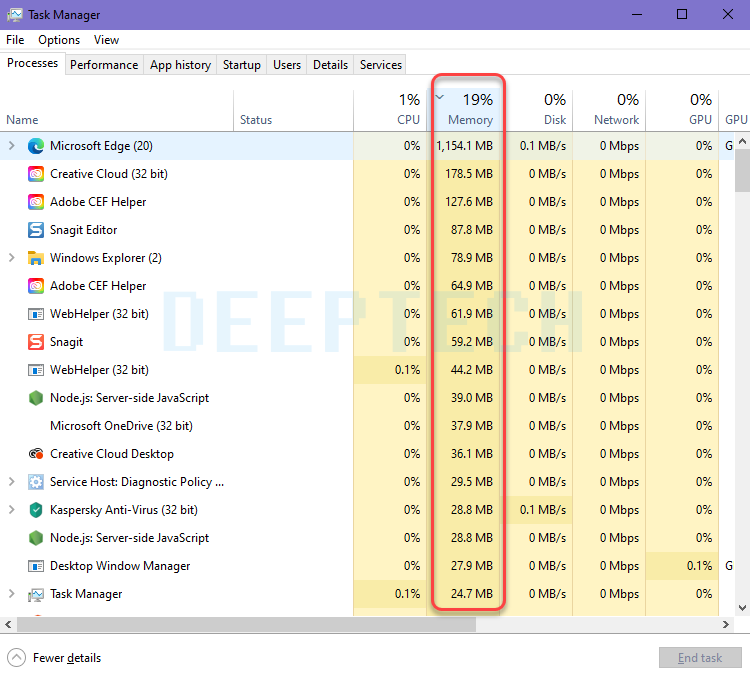Click the 44.2 MB WebHelper icon
750x677 pixels.
36,370
